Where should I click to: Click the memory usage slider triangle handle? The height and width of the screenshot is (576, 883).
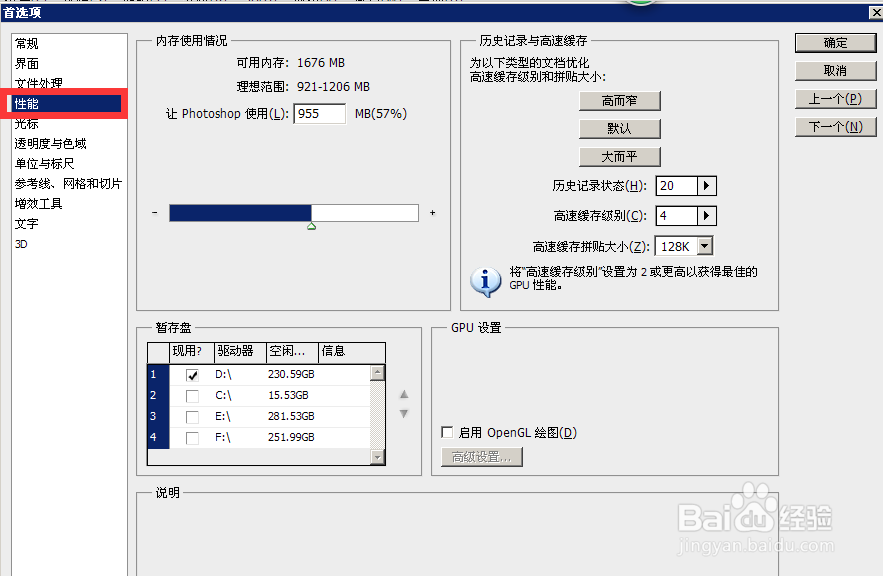click(311, 226)
